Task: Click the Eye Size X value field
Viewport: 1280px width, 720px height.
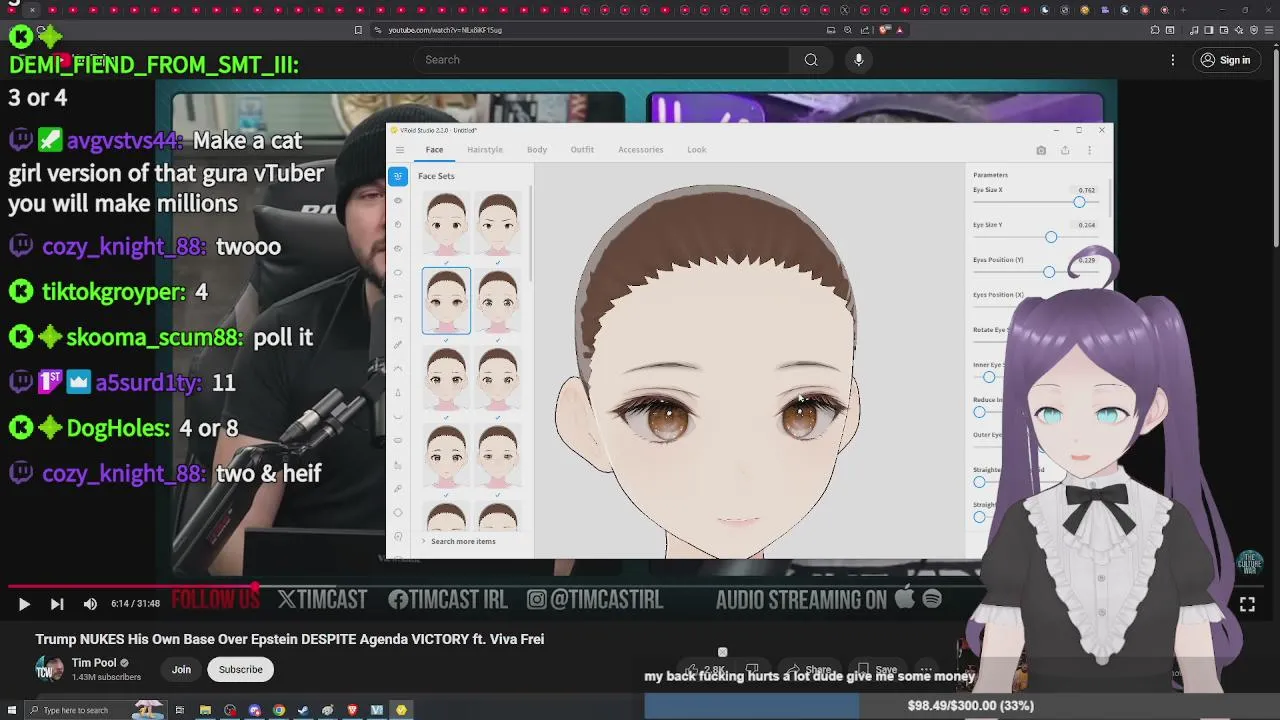Action: 1086,190
